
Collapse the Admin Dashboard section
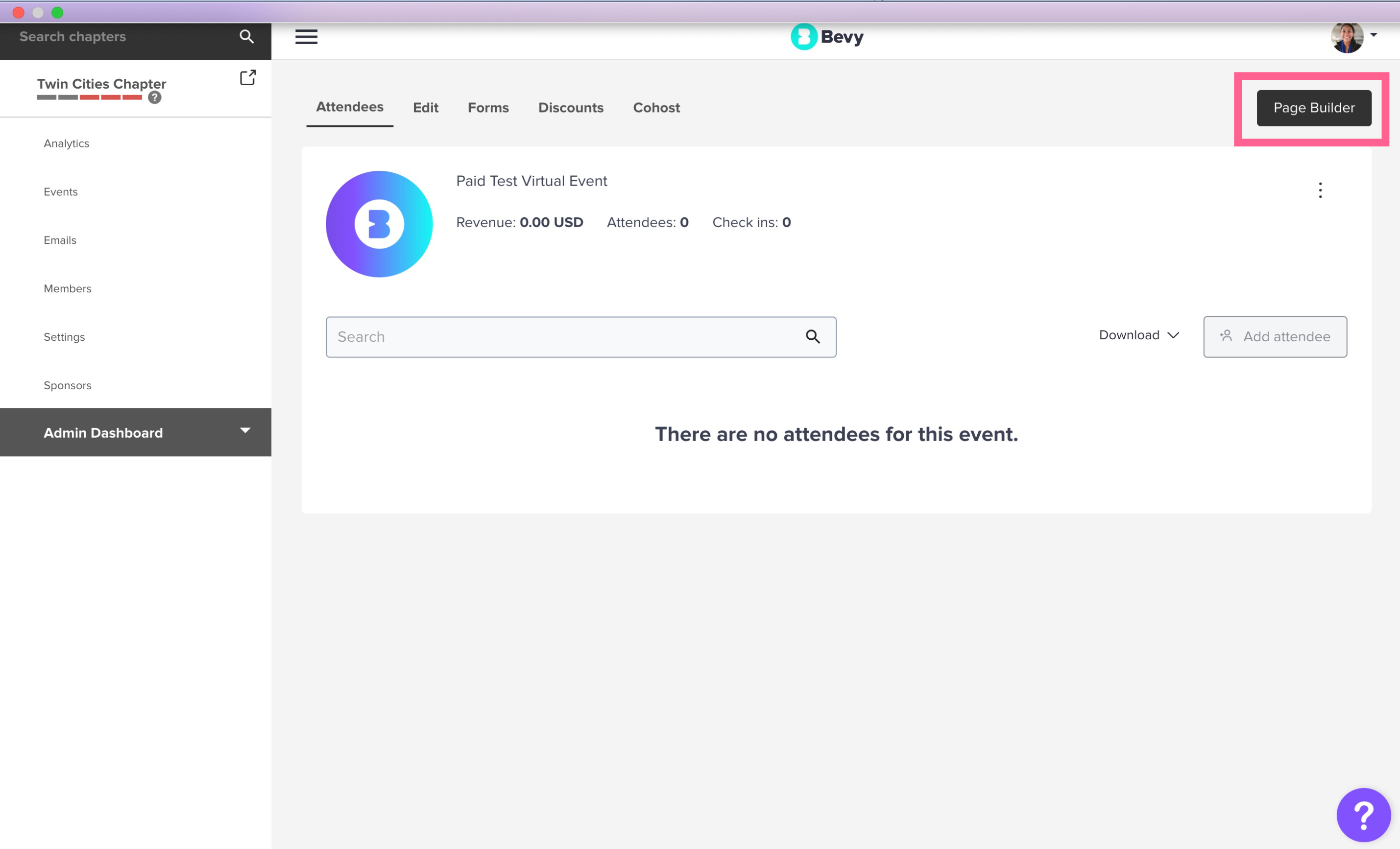[x=245, y=431]
